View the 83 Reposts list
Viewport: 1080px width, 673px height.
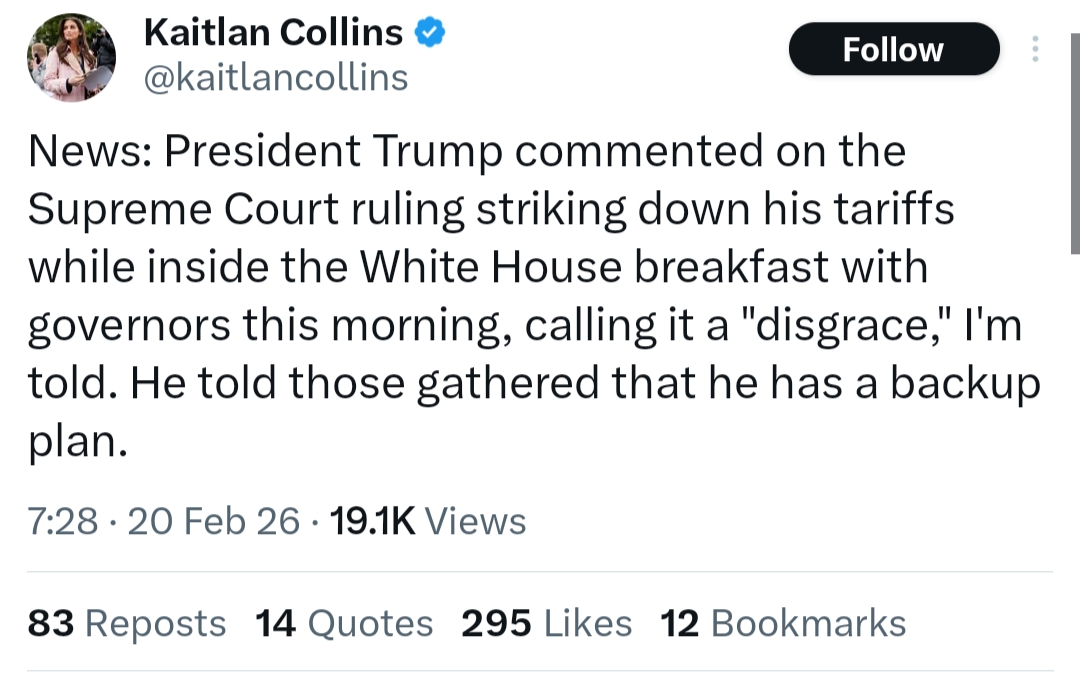click(127, 623)
